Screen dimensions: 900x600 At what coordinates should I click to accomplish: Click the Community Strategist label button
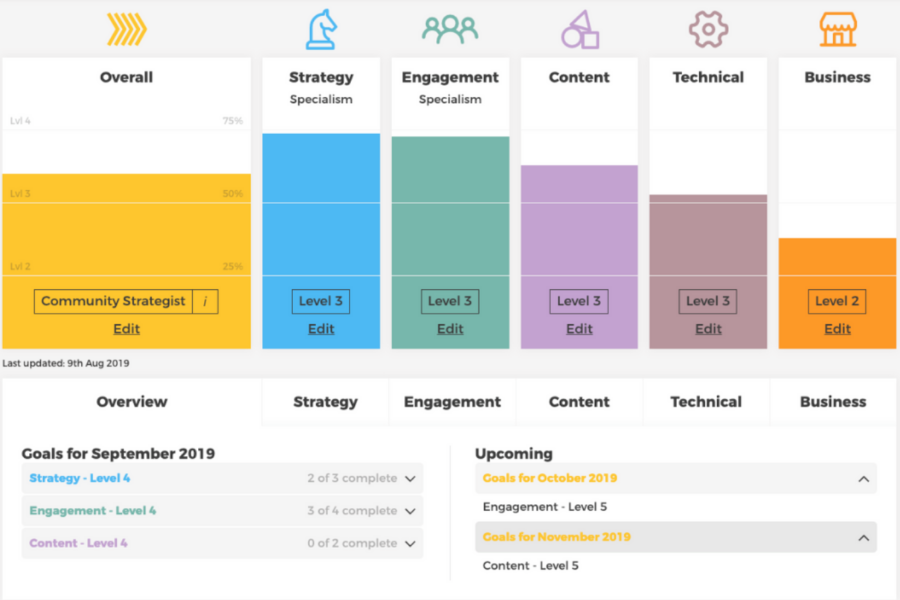point(114,301)
